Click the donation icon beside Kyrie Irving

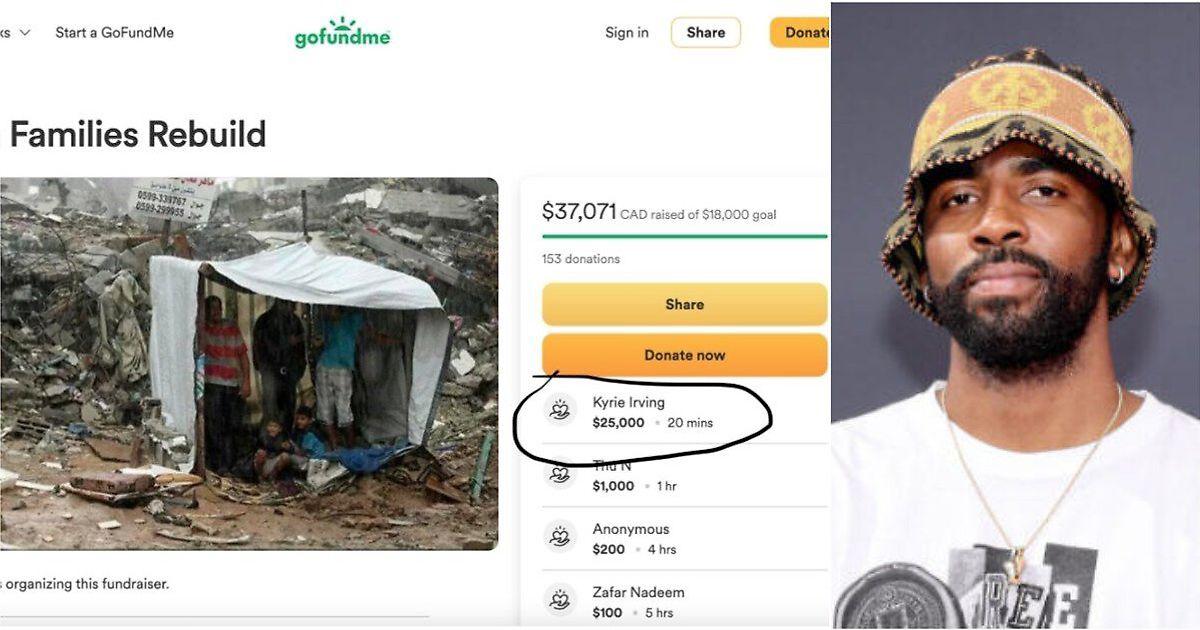(x=560, y=410)
